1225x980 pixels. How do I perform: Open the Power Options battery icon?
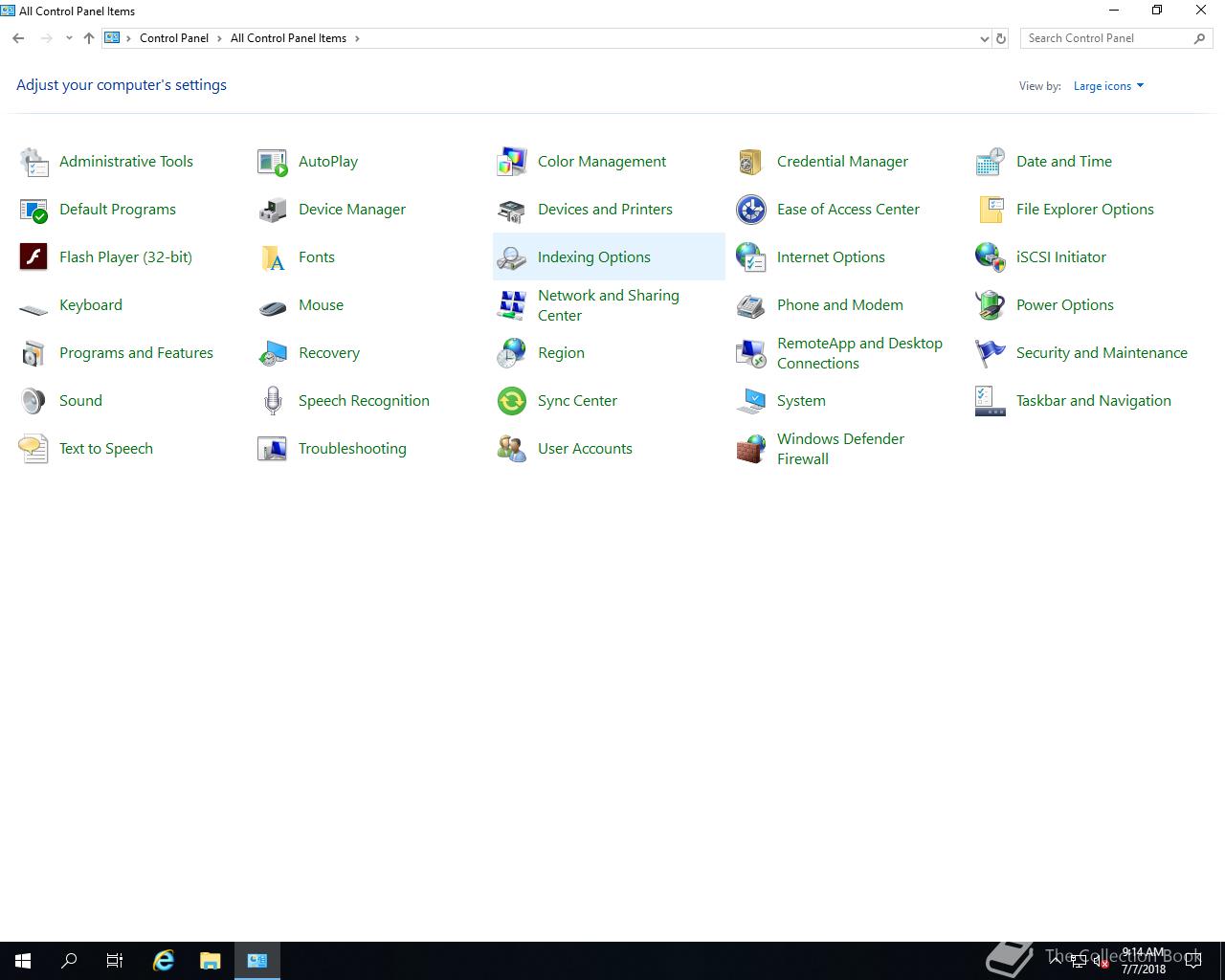coord(991,305)
